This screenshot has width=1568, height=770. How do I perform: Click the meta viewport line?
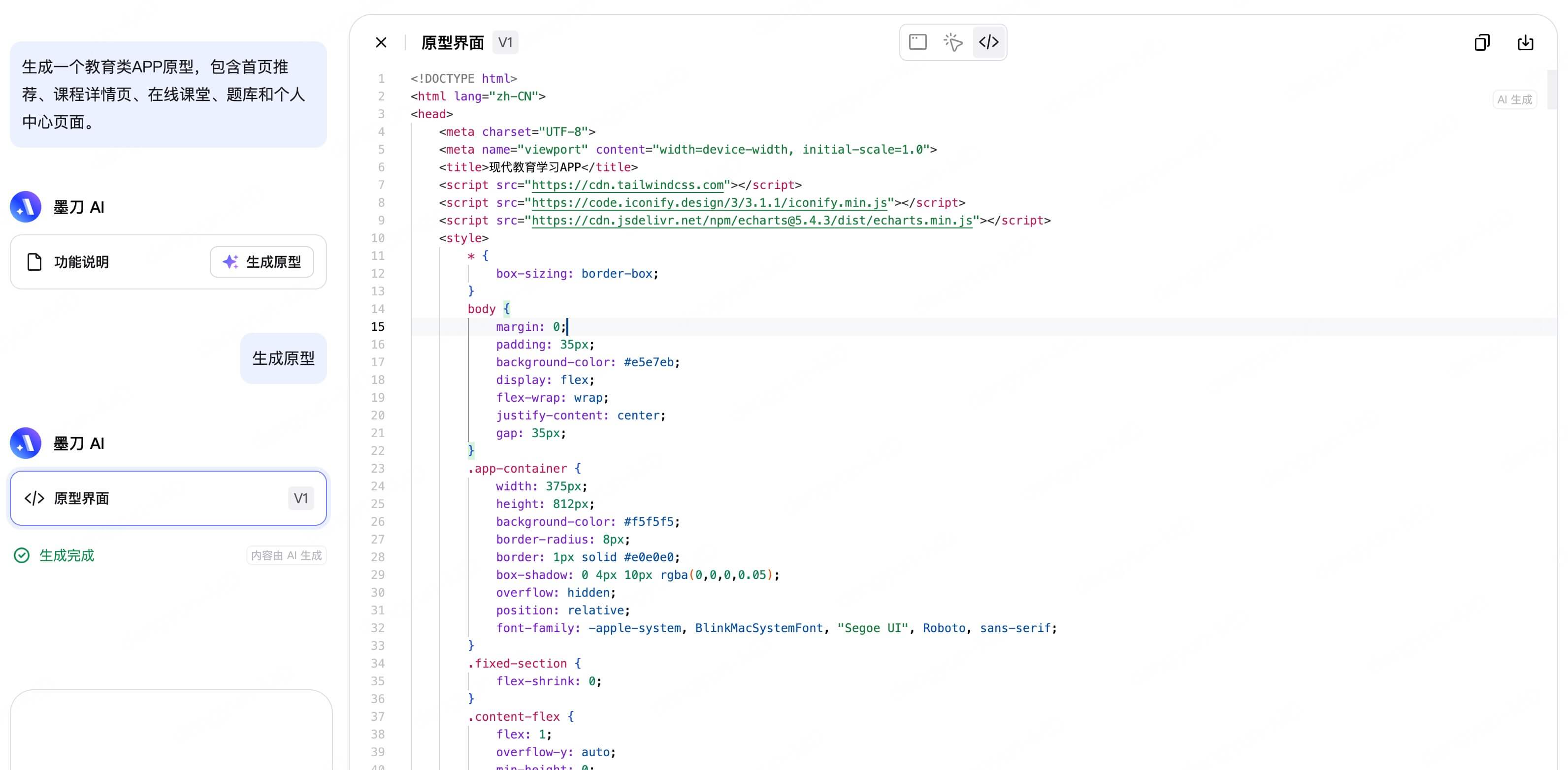click(688, 150)
